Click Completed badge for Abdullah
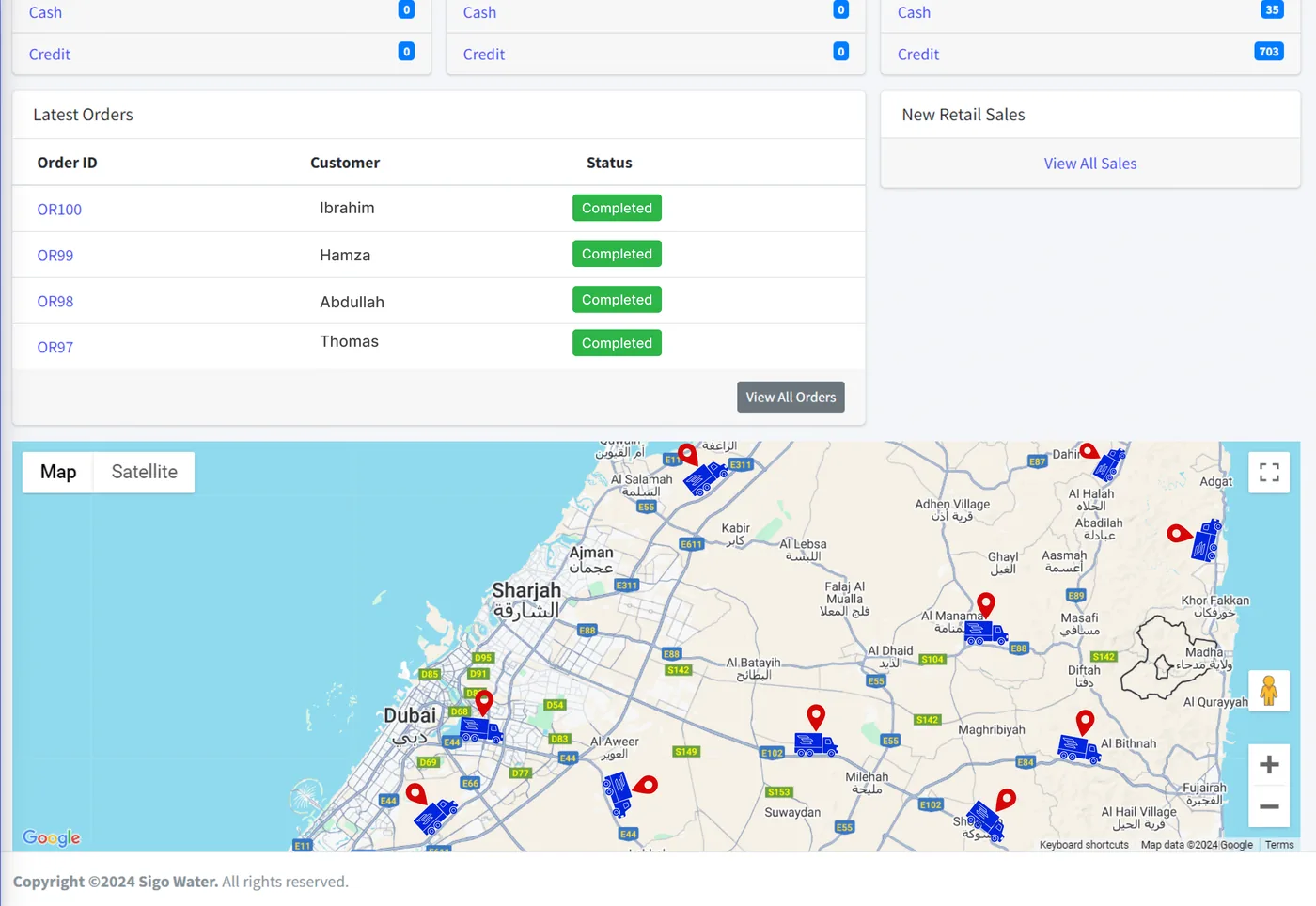Viewport: 1316px width, 906px height. [617, 300]
